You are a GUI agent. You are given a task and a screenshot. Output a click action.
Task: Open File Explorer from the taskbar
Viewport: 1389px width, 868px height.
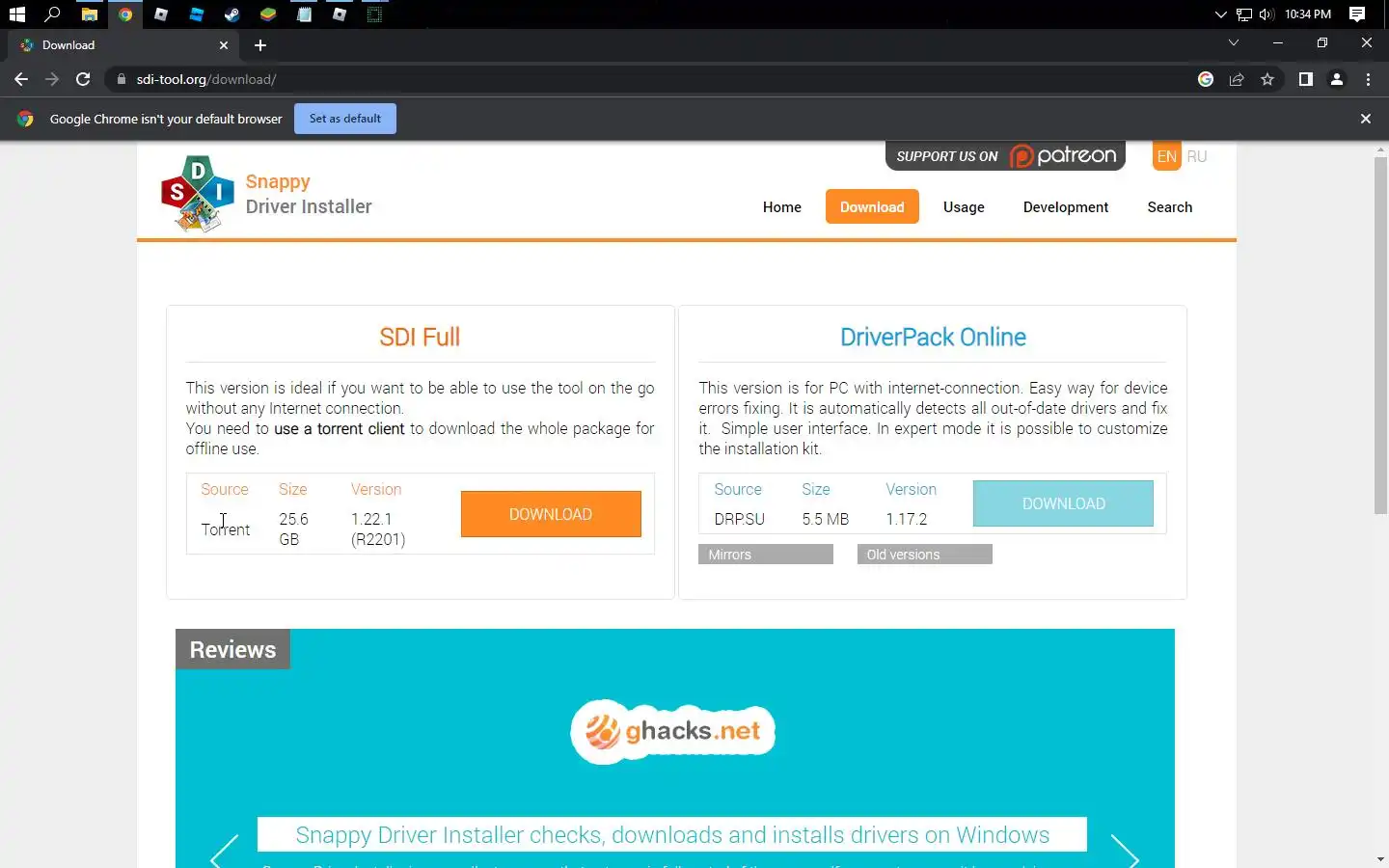[89, 14]
